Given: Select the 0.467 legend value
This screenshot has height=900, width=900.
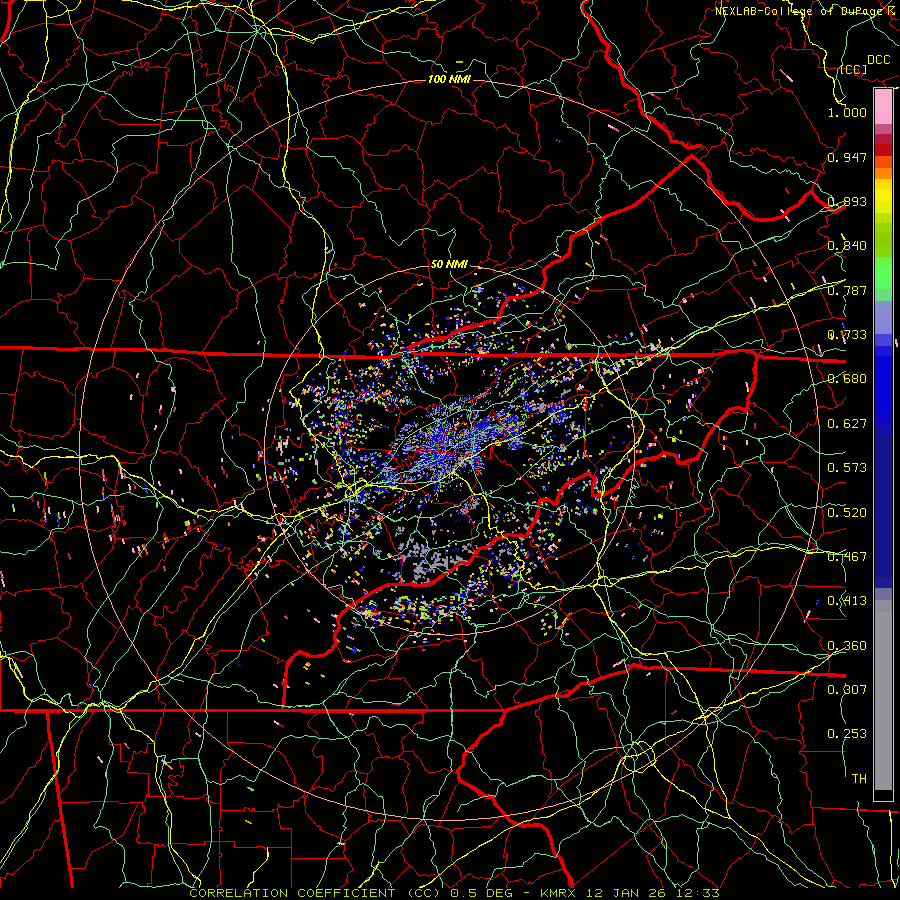Looking at the screenshot, I should 847,557.
